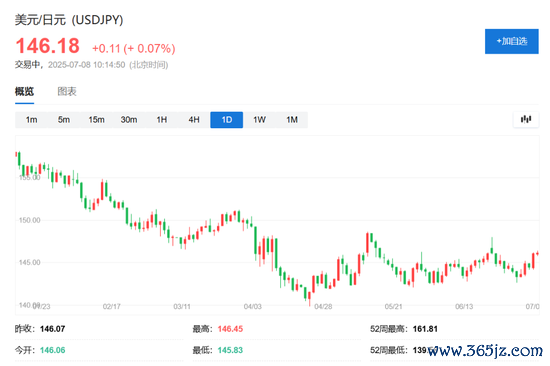Image resolution: width=550 pixels, height=366 pixels.
Task: Select the 1W interval
Action: tap(259, 120)
